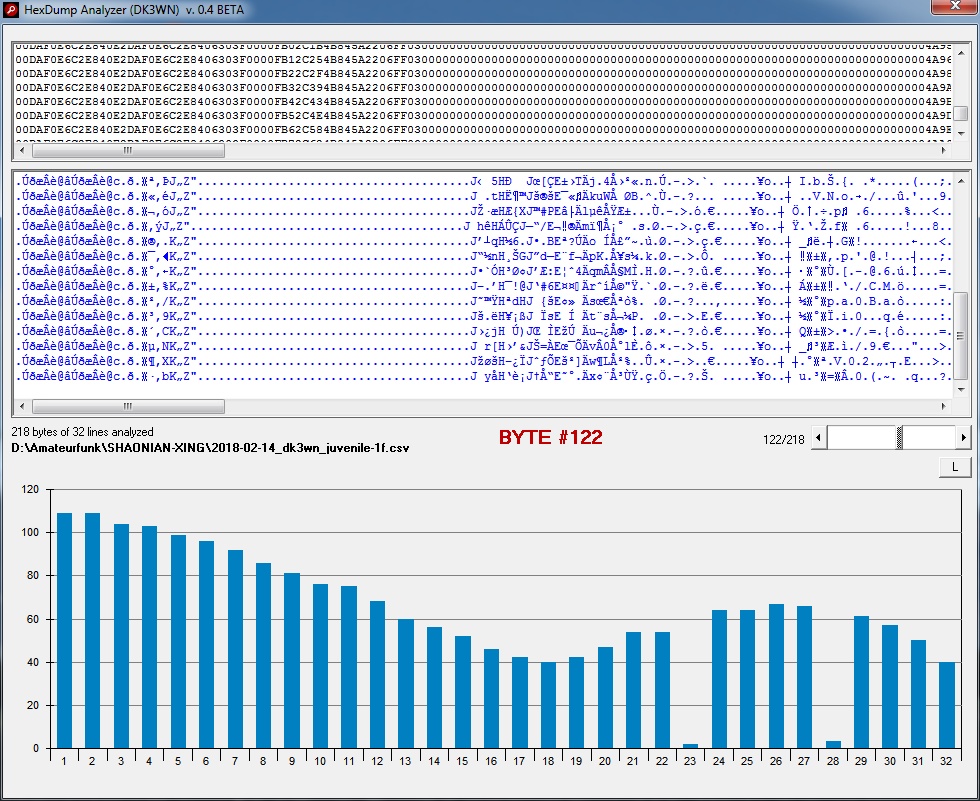The image size is (980, 801).
Task: Click the '218 bytes of 32 lines analyzed' status
Action: click(82, 432)
